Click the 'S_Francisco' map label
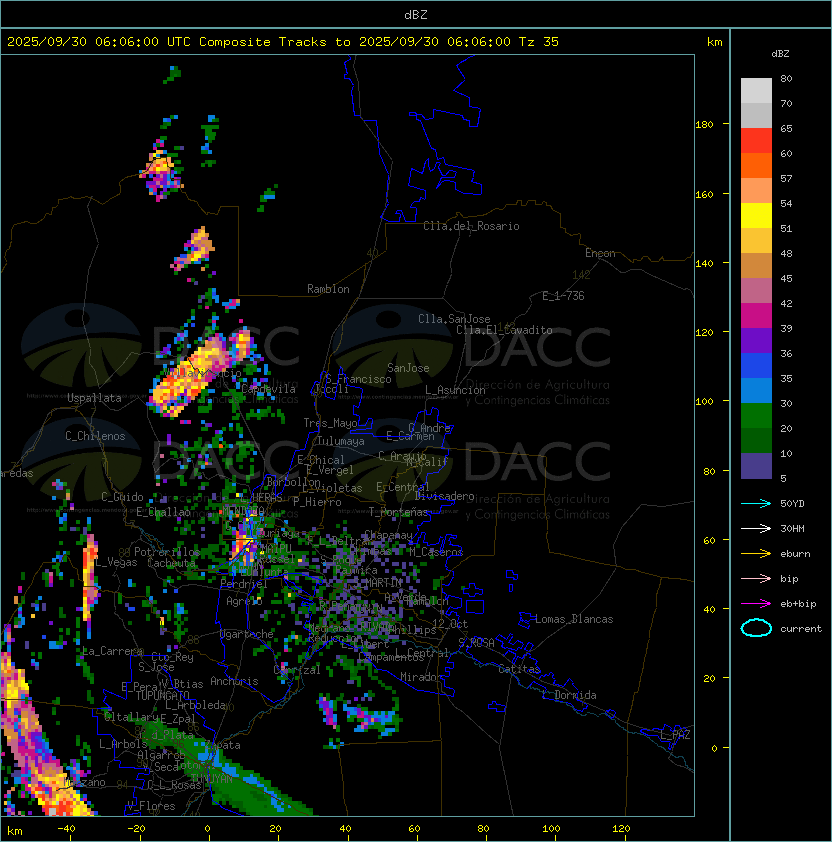The height and width of the screenshot is (842, 832). click(x=358, y=379)
